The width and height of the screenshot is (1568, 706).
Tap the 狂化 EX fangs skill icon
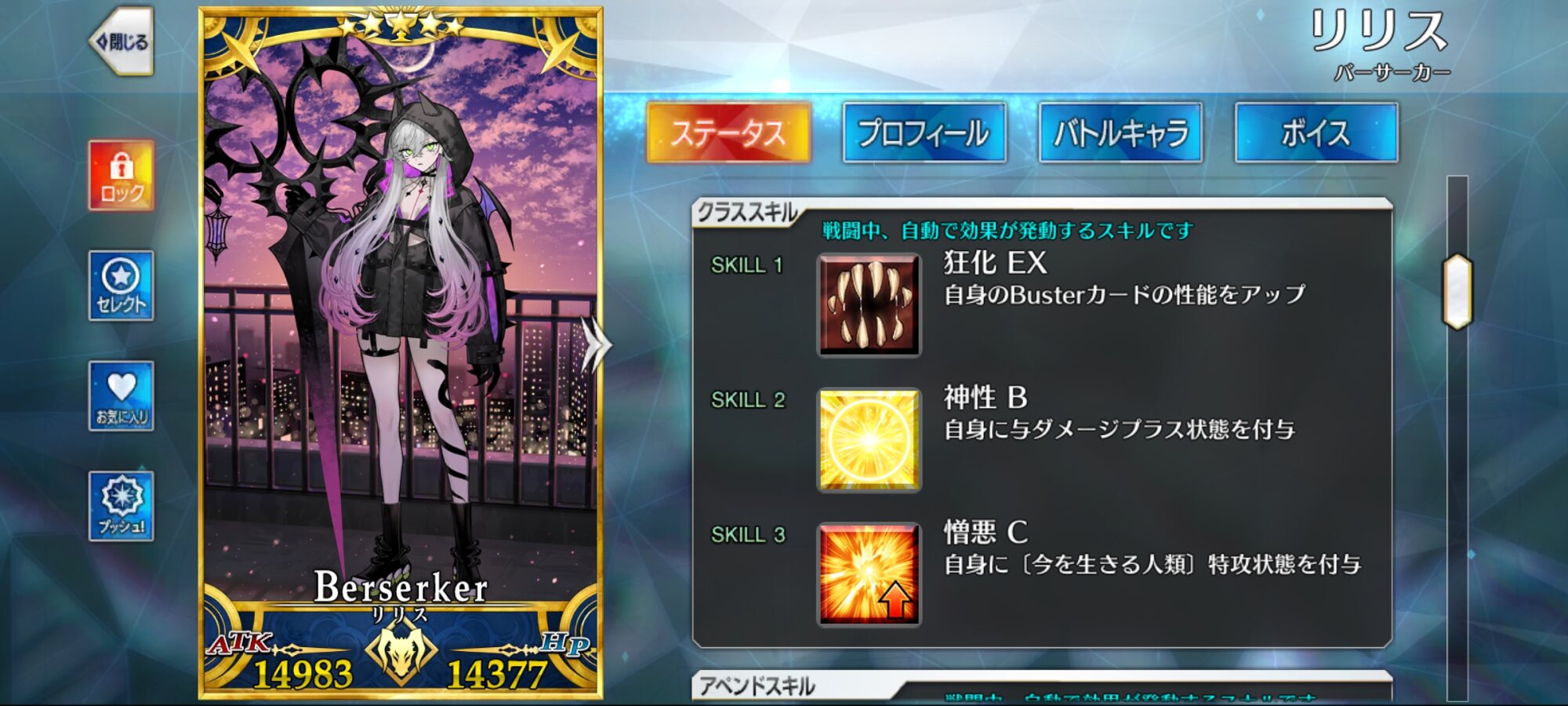pyautogui.click(x=869, y=305)
